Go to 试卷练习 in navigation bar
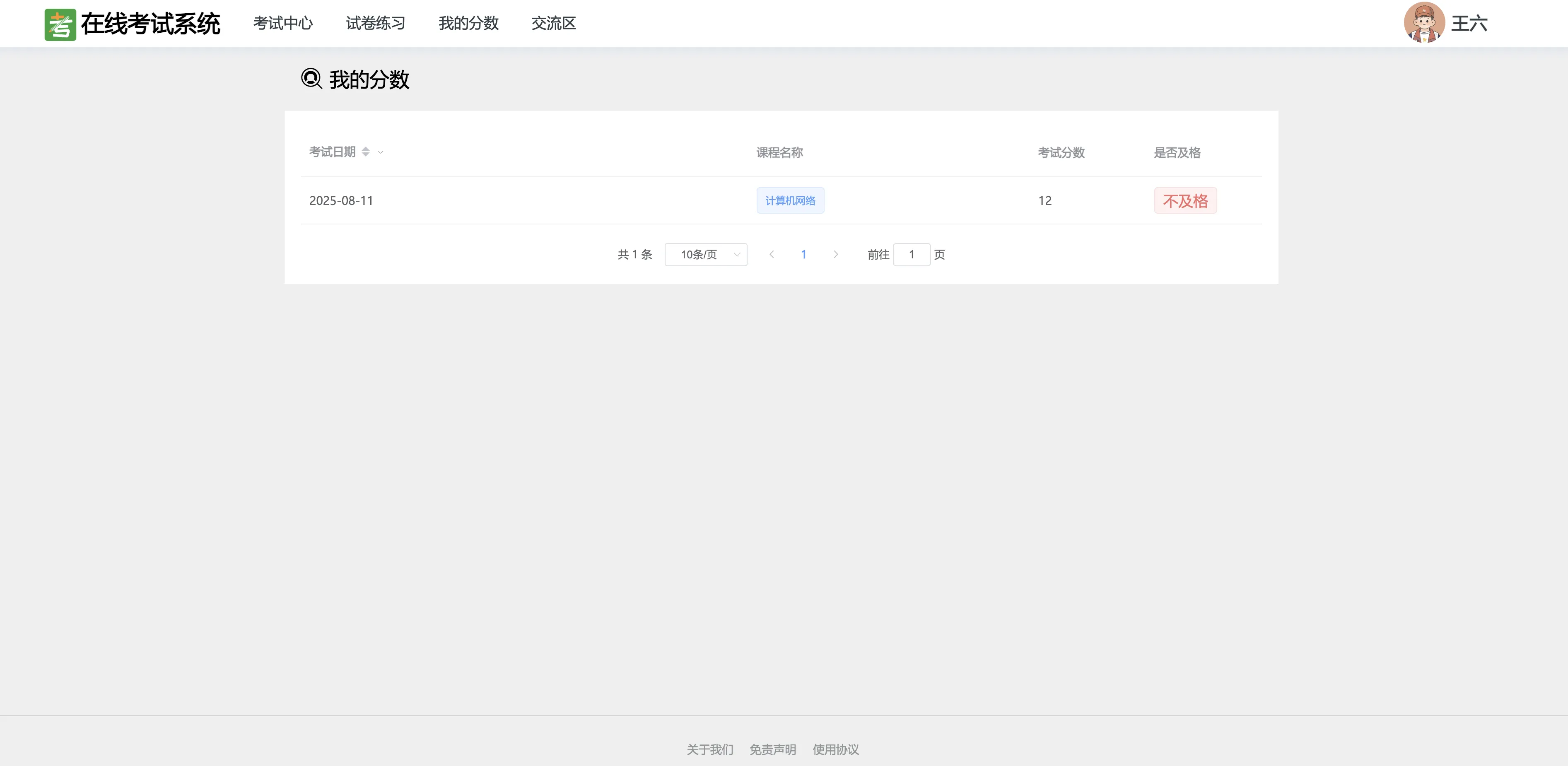The width and height of the screenshot is (1568, 766). pos(376,24)
